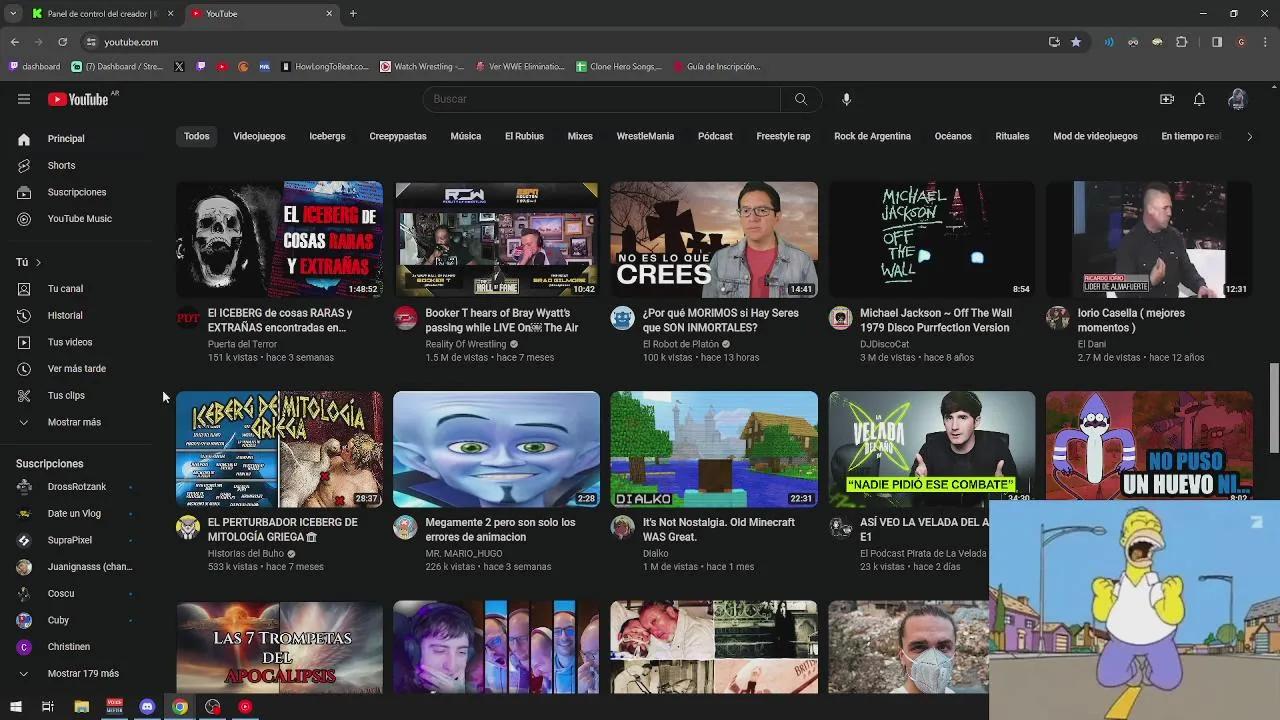This screenshot has height=720, width=1280.
Task: Select the Creepypastas filter chip
Action: point(398,136)
